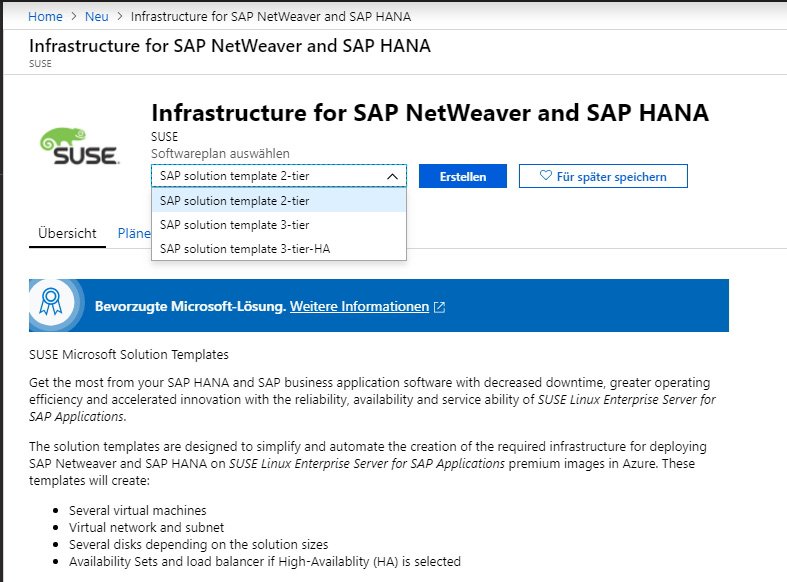Click the SUSE chameleon logo
Viewport: 787px width, 582px height.
click(x=80, y=146)
